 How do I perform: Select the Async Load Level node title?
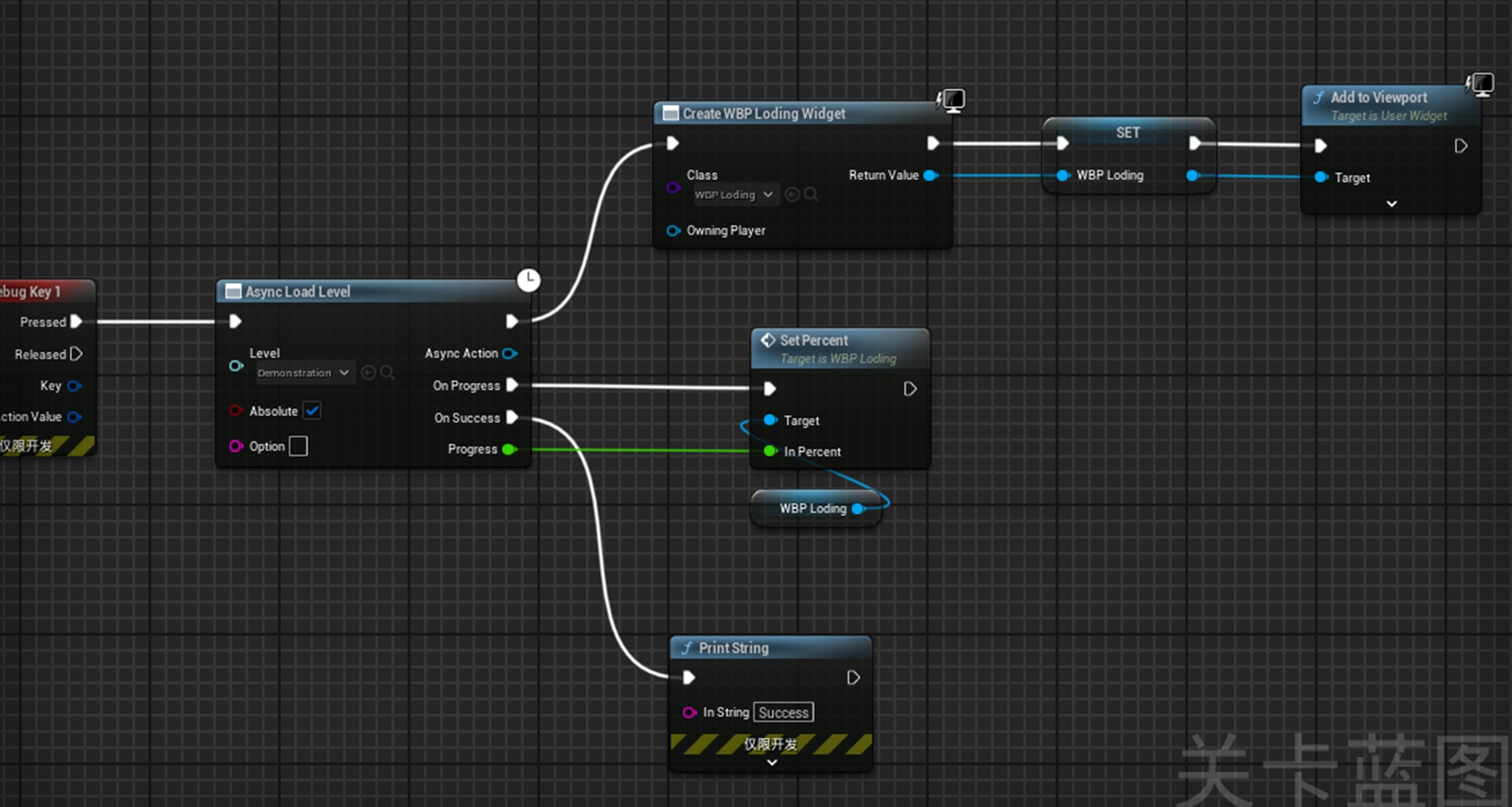(297, 292)
